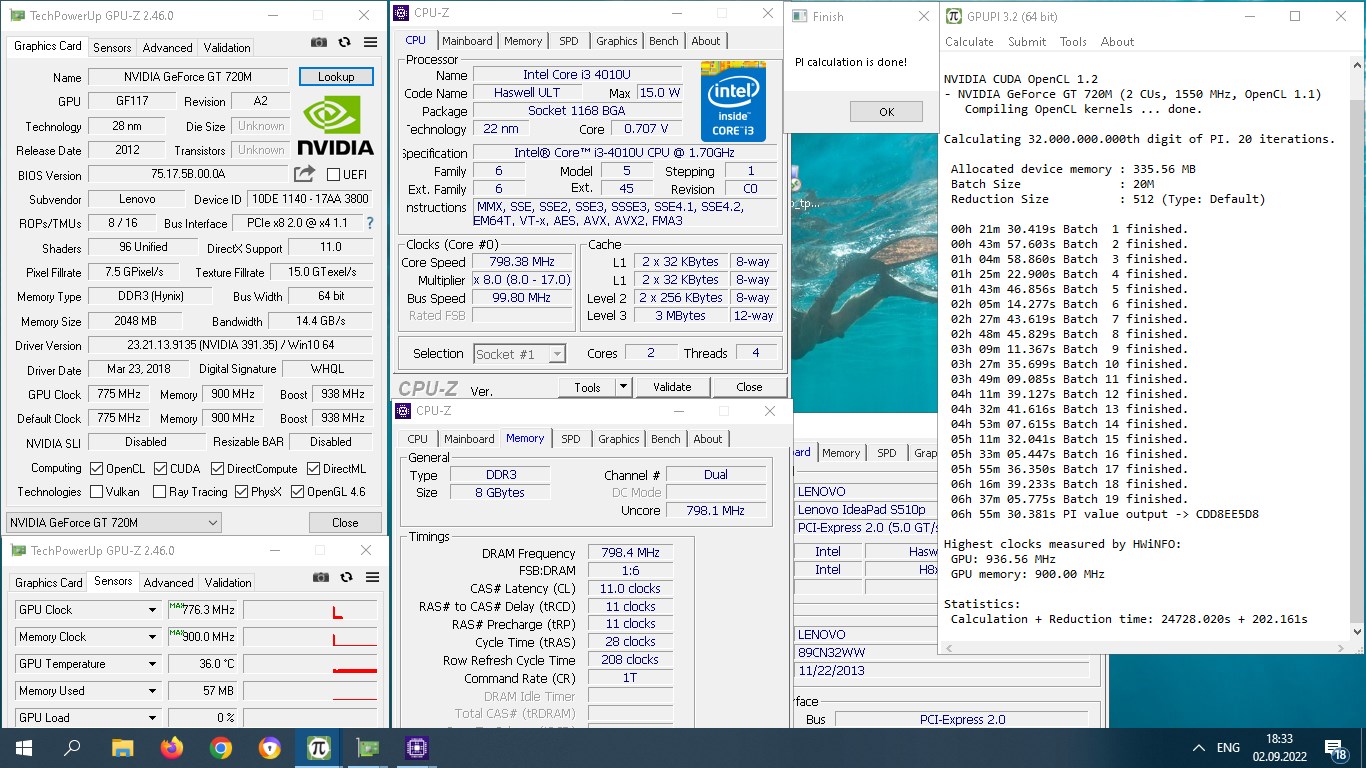Launch Firefox from the taskbar
This screenshot has height=768, width=1366.
[x=172, y=748]
